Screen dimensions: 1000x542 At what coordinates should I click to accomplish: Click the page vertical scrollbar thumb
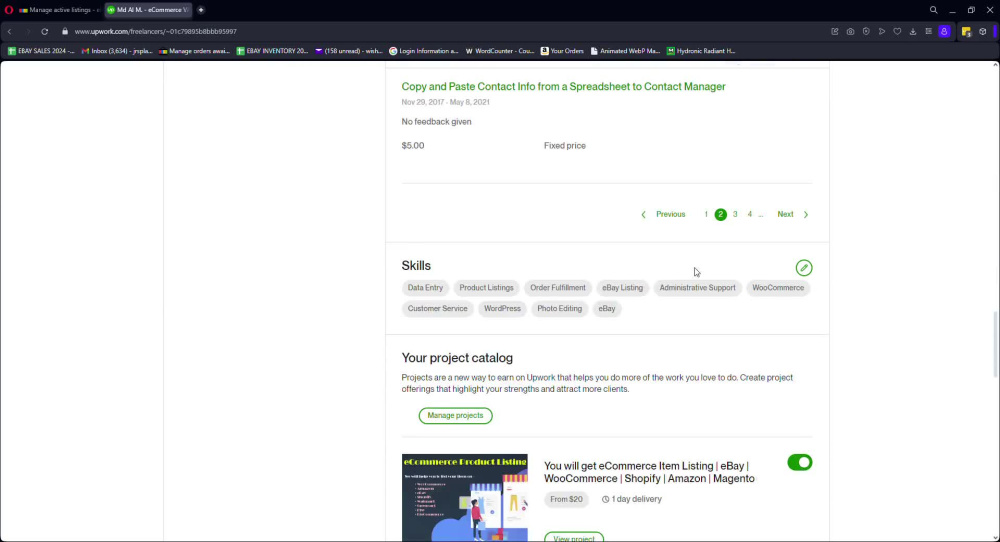996,344
